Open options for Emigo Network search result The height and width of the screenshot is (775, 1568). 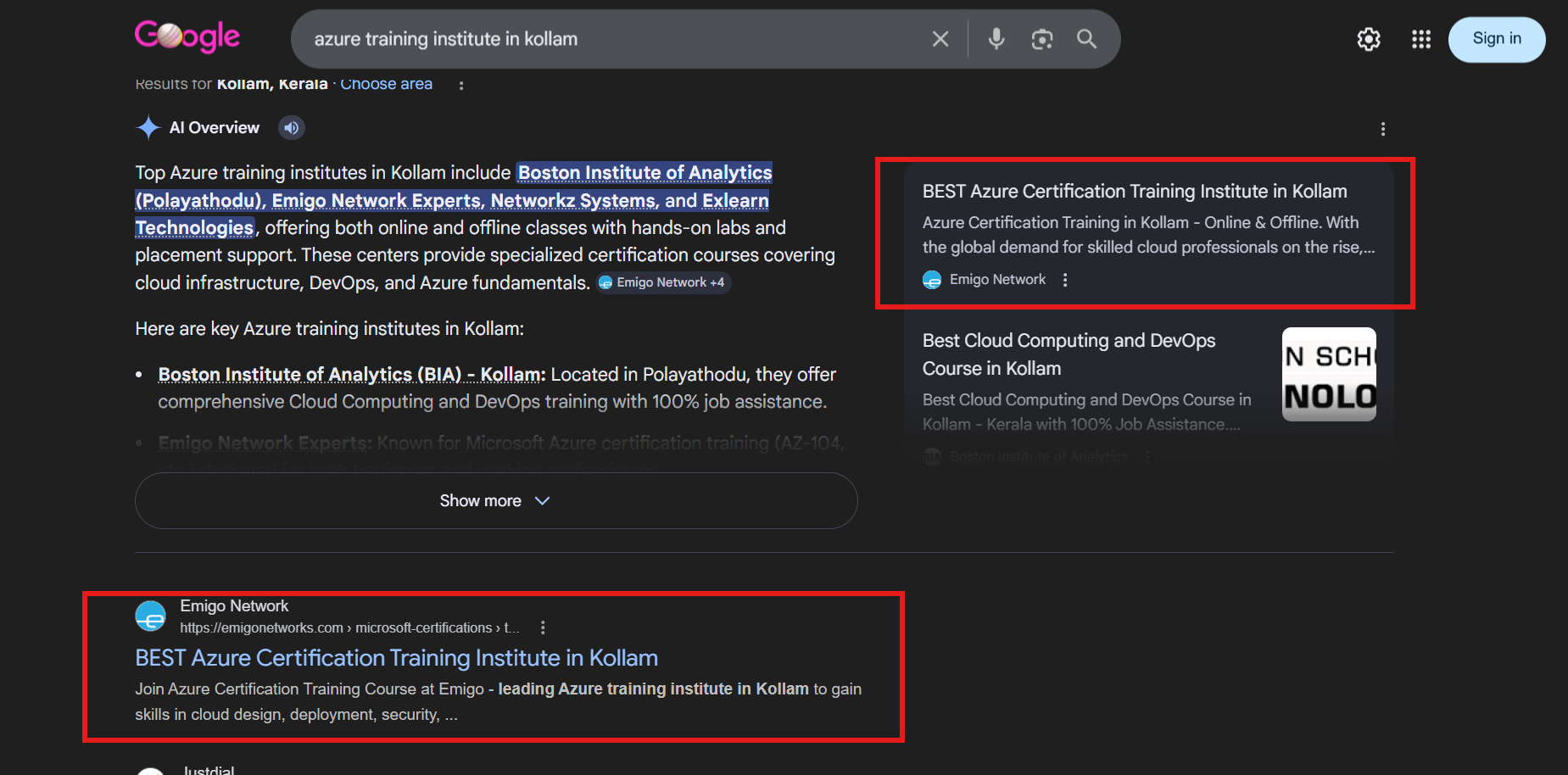point(543,627)
